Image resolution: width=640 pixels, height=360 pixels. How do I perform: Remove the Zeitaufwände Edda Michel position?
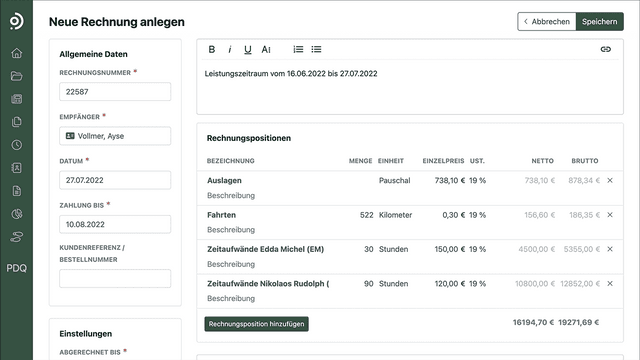(x=610, y=249)
